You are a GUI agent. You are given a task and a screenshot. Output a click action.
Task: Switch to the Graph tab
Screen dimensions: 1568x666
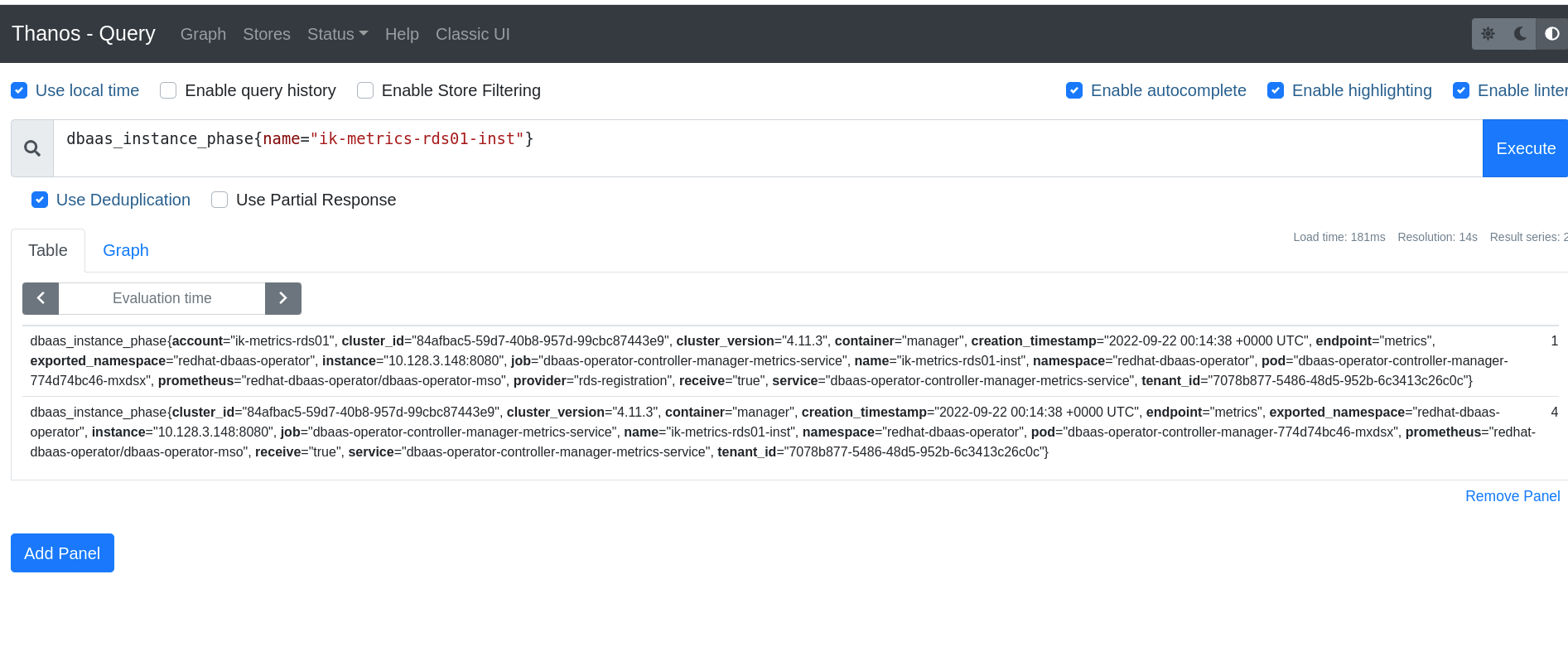click(126, 250)
